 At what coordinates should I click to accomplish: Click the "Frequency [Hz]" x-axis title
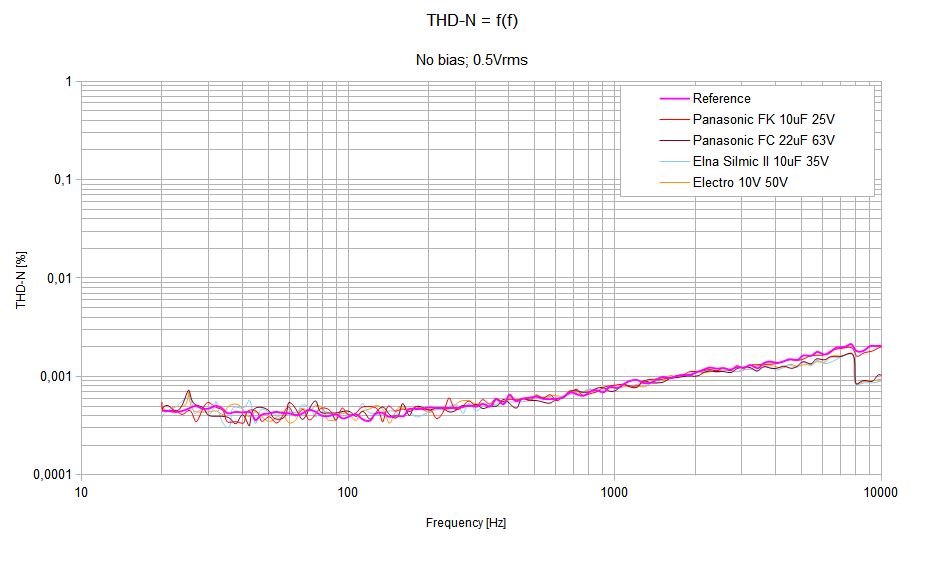pos(473,523)
